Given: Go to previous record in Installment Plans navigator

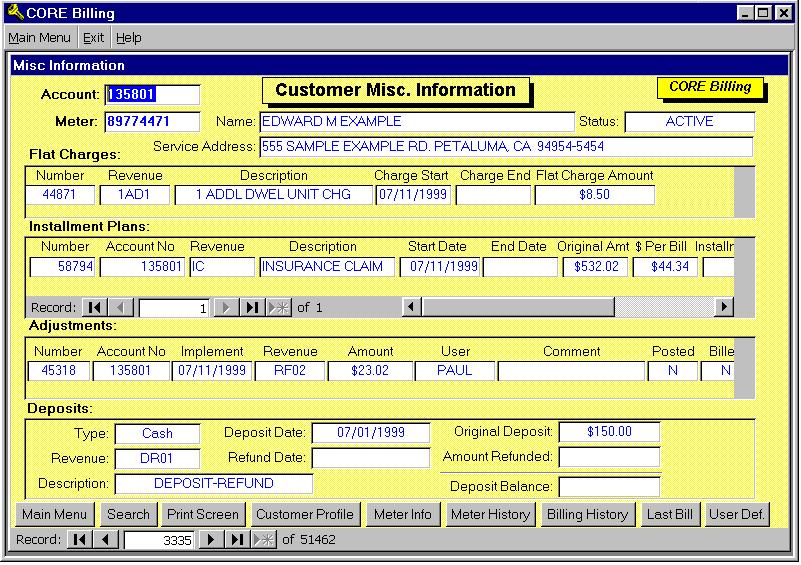Looking at the screenshot, I should click(121, 308).
